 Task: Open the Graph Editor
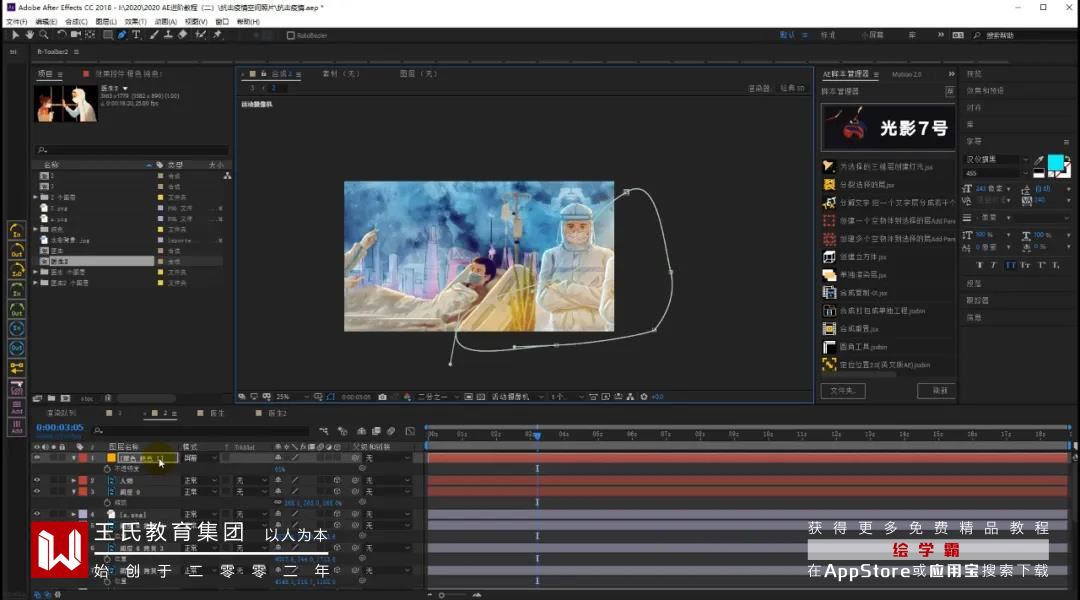click(x=410, y=431)
